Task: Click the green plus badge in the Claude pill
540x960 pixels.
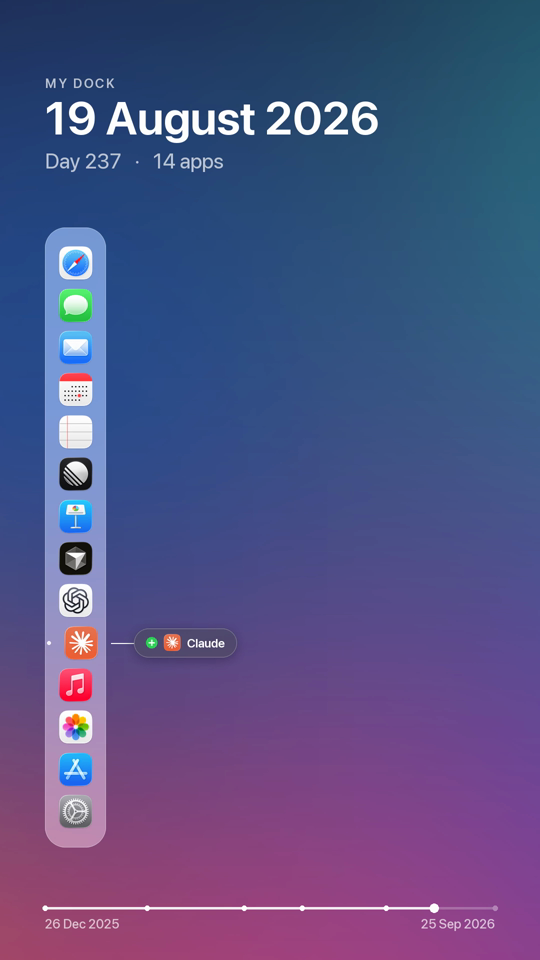Action: click(152, 643)
